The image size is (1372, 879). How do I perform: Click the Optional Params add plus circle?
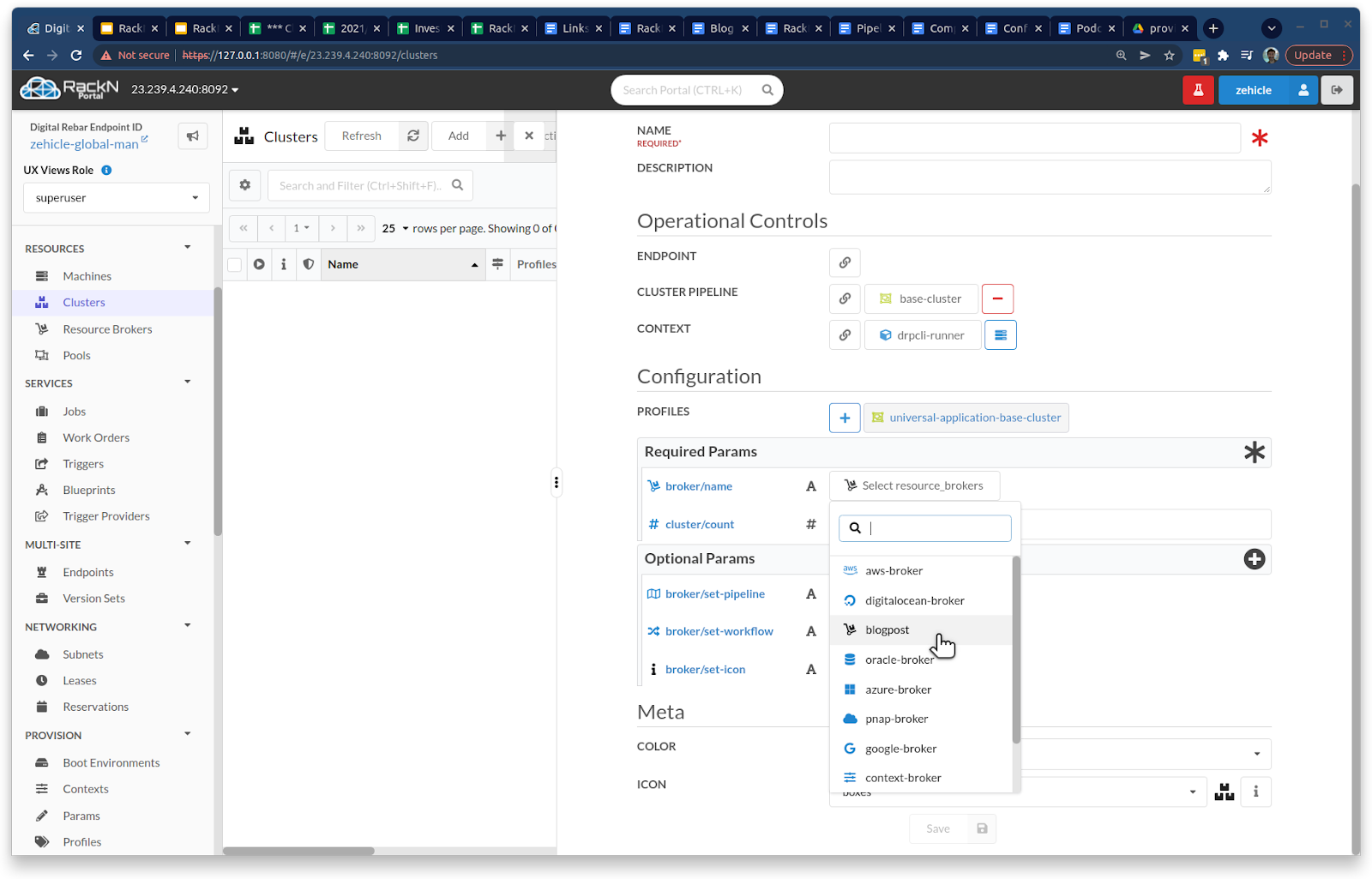(x=1255, y=559)
